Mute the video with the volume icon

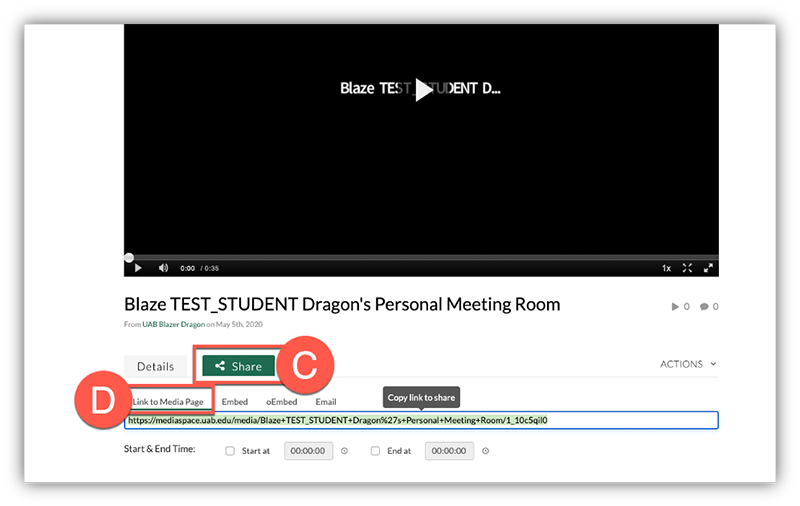163,268
